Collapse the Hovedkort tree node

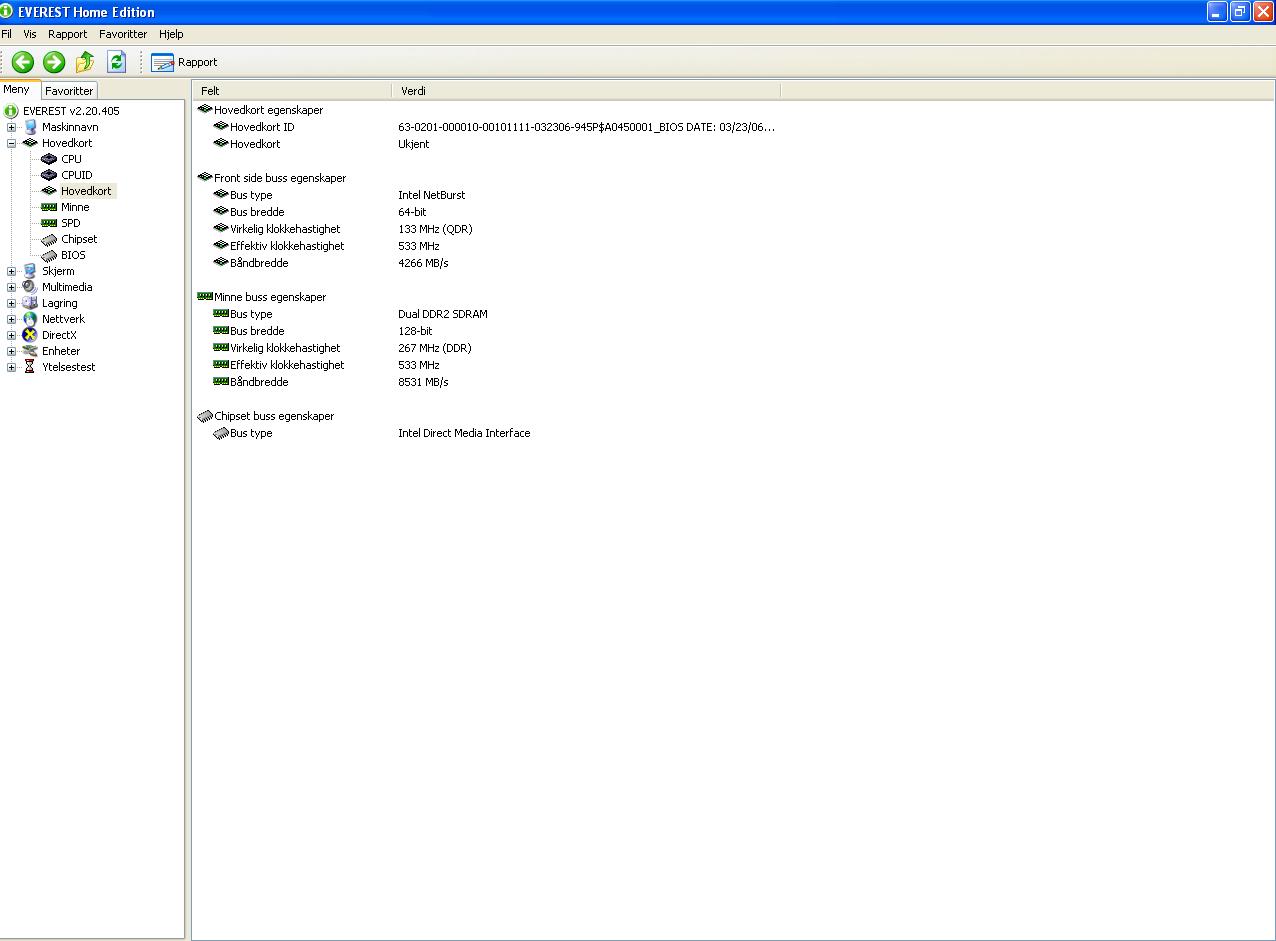coord(11,143)
